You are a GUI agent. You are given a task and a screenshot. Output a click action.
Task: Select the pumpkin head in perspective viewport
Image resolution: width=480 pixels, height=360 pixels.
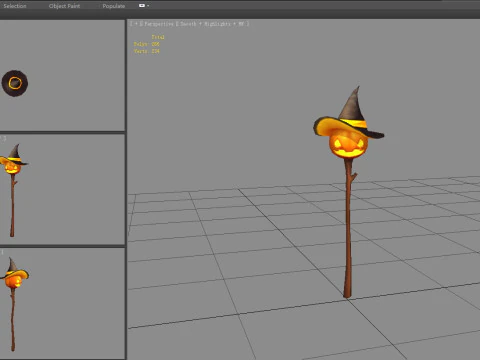click(x=348, y=146)
